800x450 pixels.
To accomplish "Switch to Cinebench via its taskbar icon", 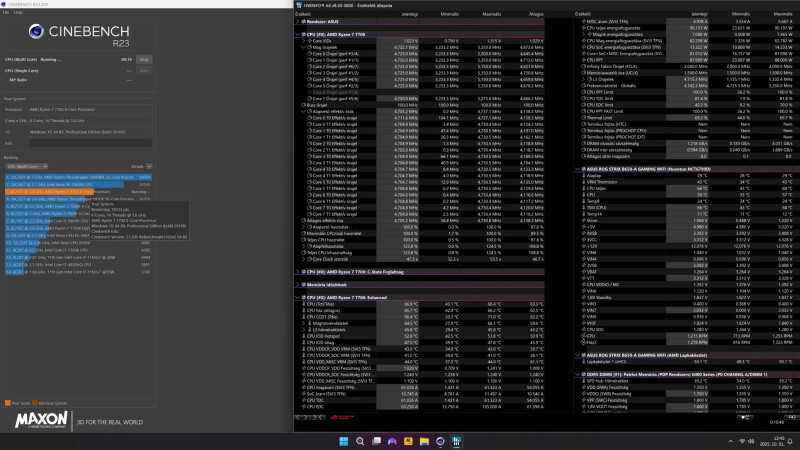I will (x=440, y=441).
